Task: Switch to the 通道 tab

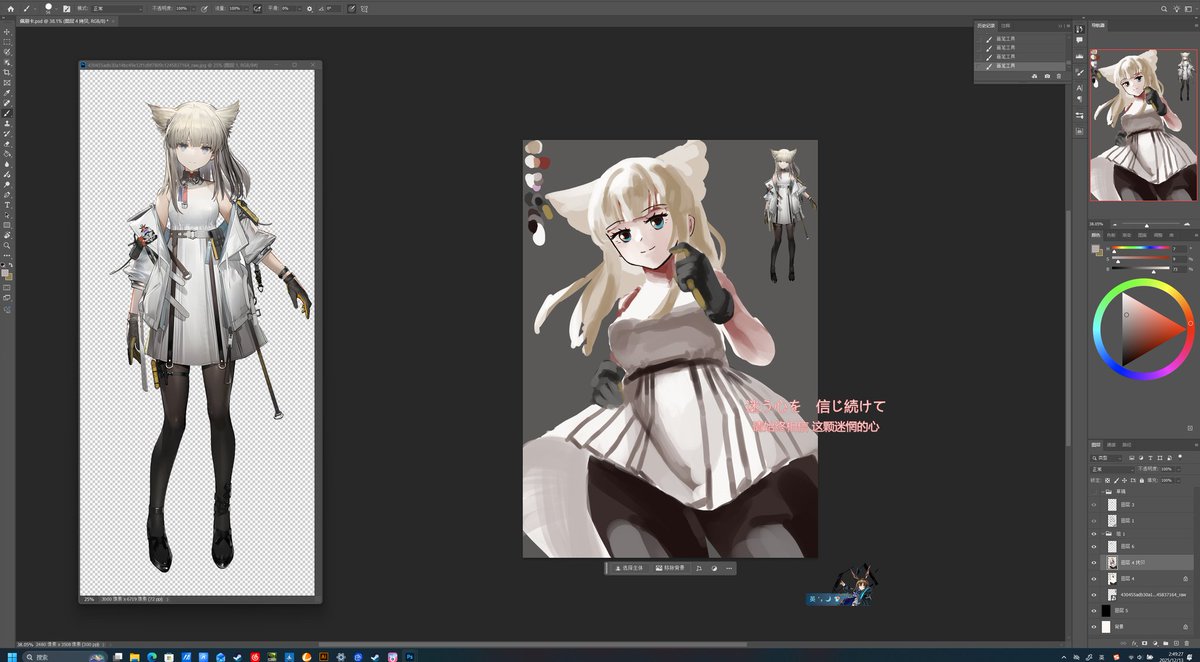Action: click(x=1111, y=445)
